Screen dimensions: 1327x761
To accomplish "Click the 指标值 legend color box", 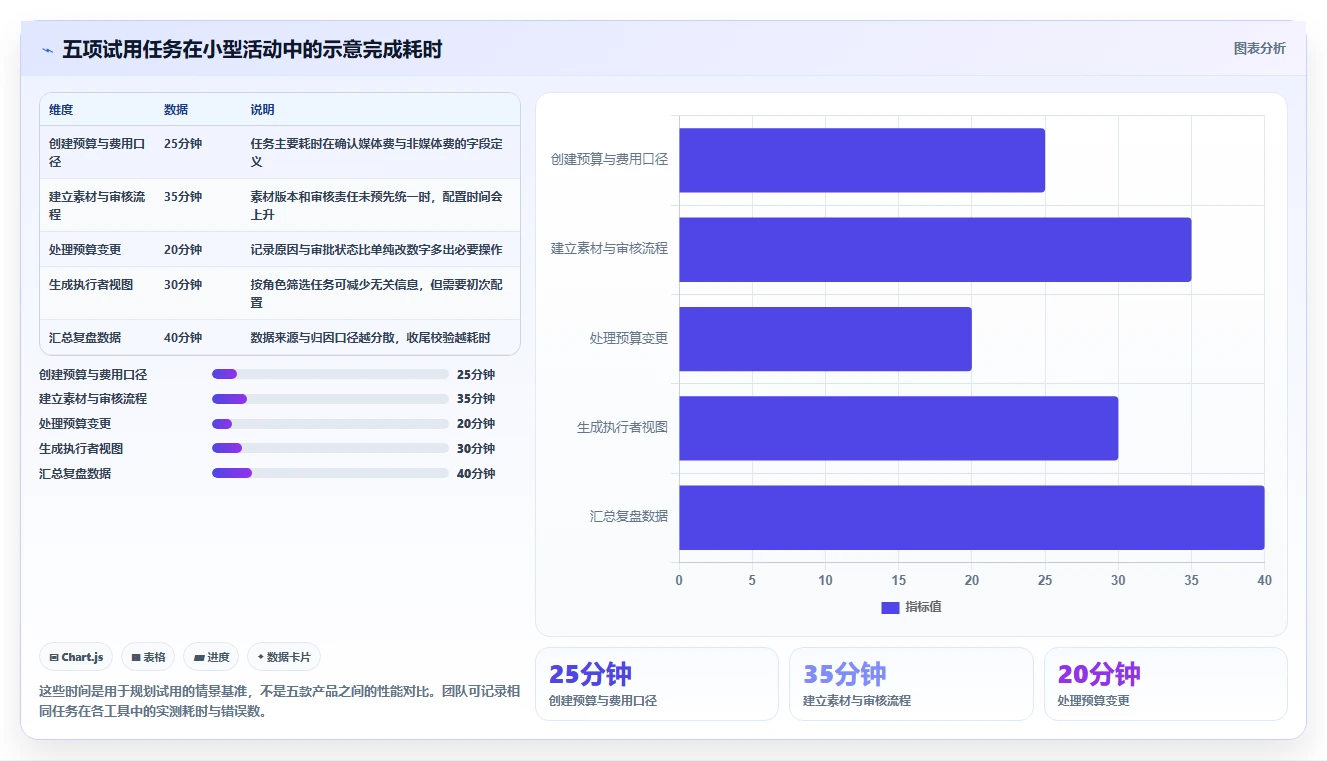I will coord(890,608).
